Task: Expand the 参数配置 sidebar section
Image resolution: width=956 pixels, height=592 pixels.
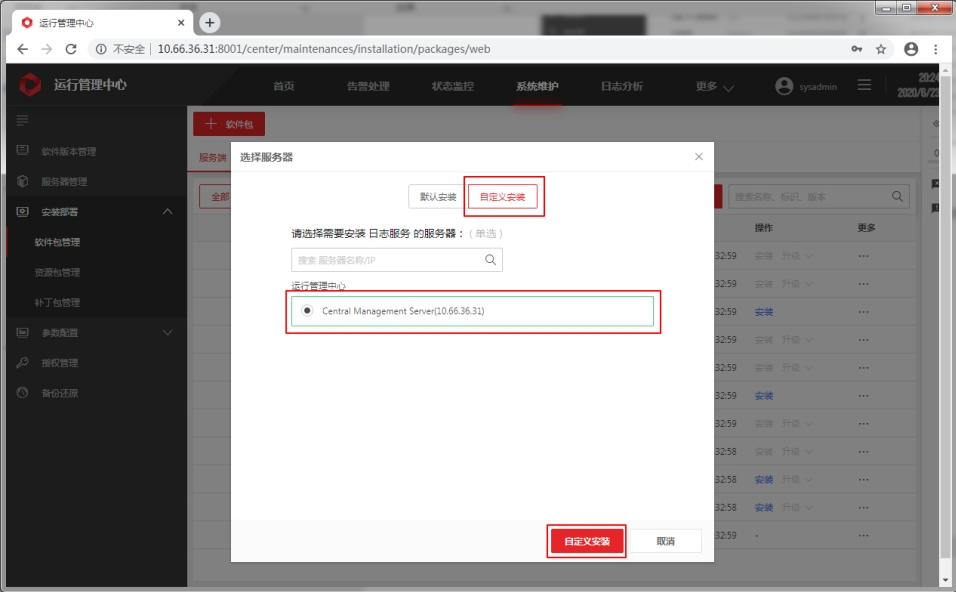Action: click(167, 333)
